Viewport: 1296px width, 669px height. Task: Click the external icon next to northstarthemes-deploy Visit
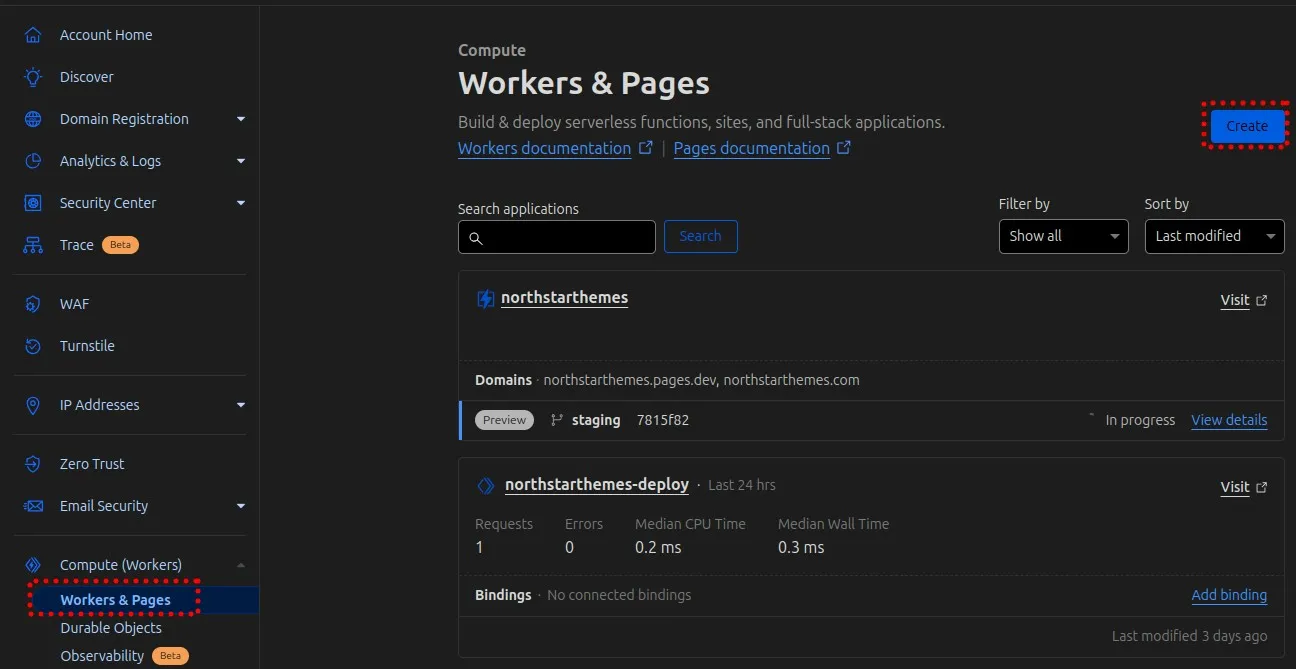point(1262,487)
